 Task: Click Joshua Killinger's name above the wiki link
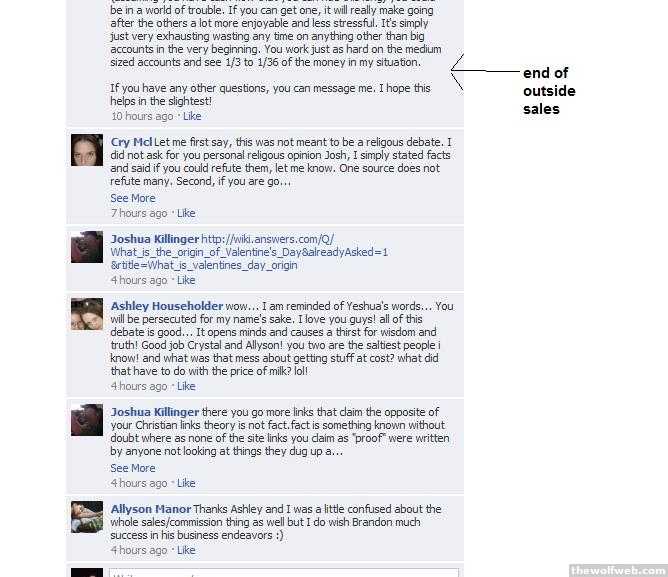[x=155, y=239]
